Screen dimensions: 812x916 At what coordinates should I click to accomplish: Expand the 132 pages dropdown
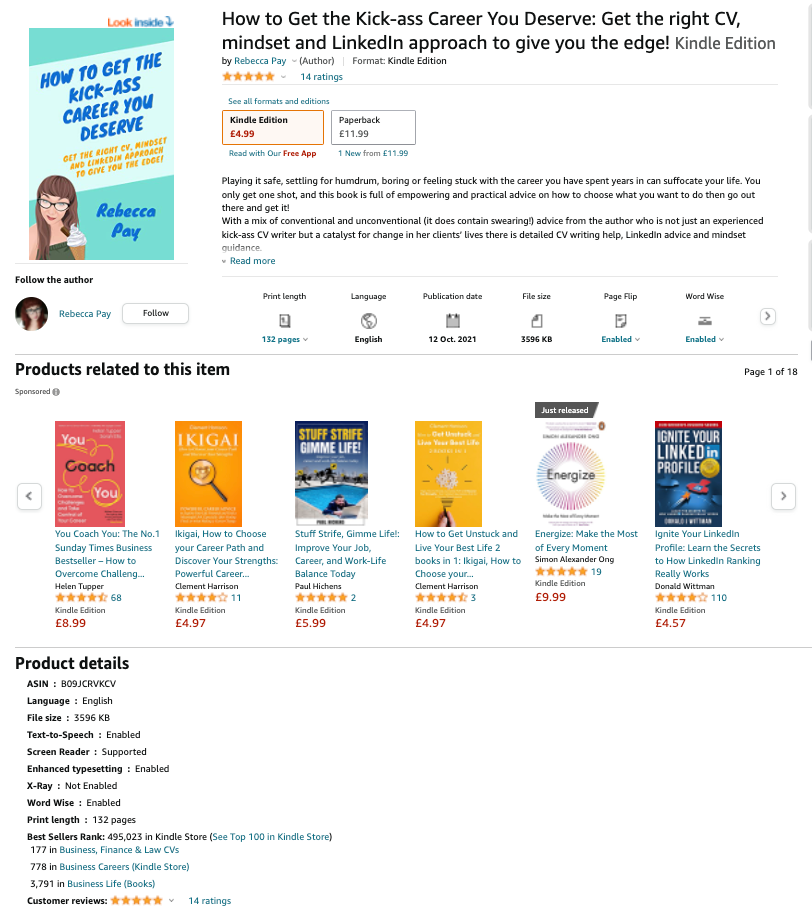click(284, 339)
